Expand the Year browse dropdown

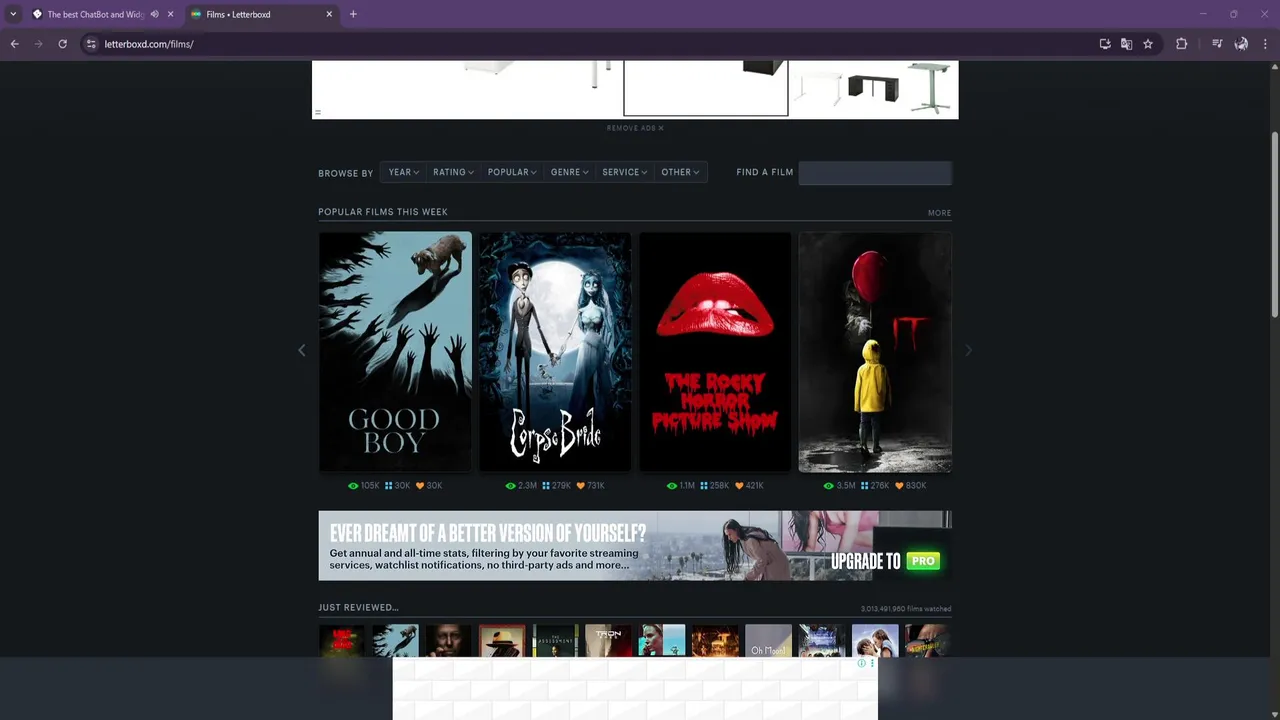click(403, 172)
